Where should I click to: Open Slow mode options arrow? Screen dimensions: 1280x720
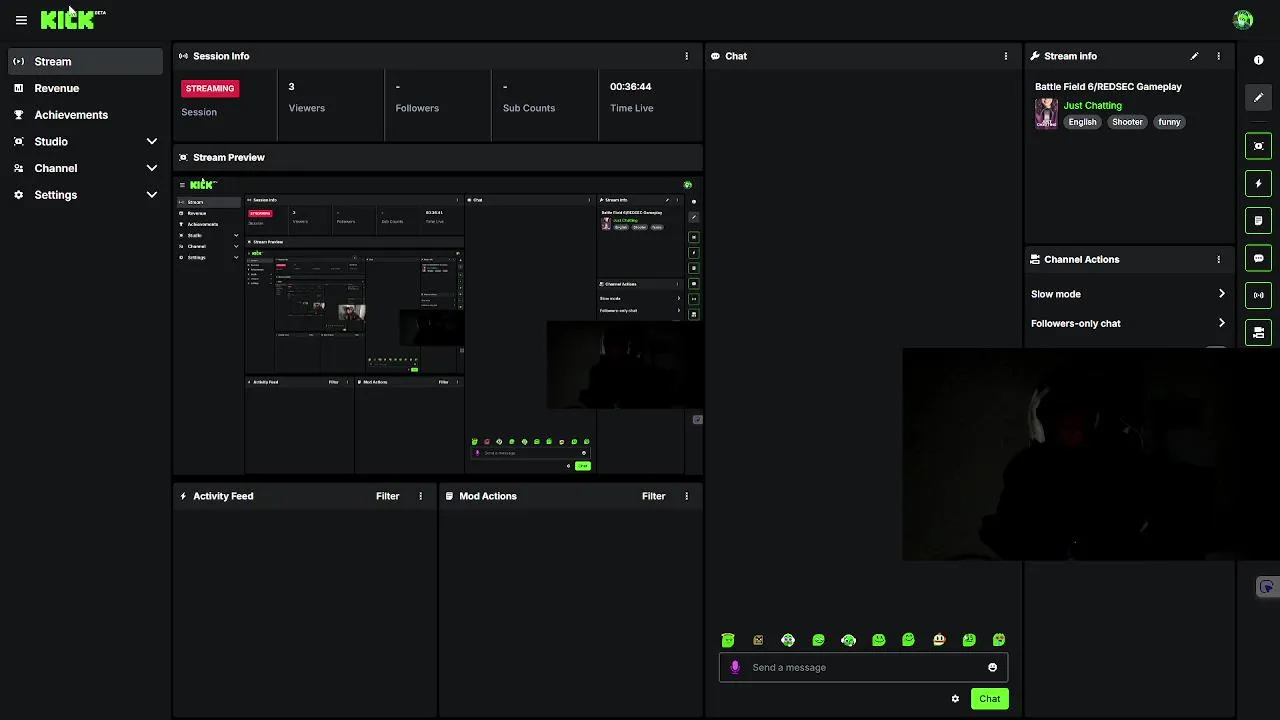click(1221, 294)
